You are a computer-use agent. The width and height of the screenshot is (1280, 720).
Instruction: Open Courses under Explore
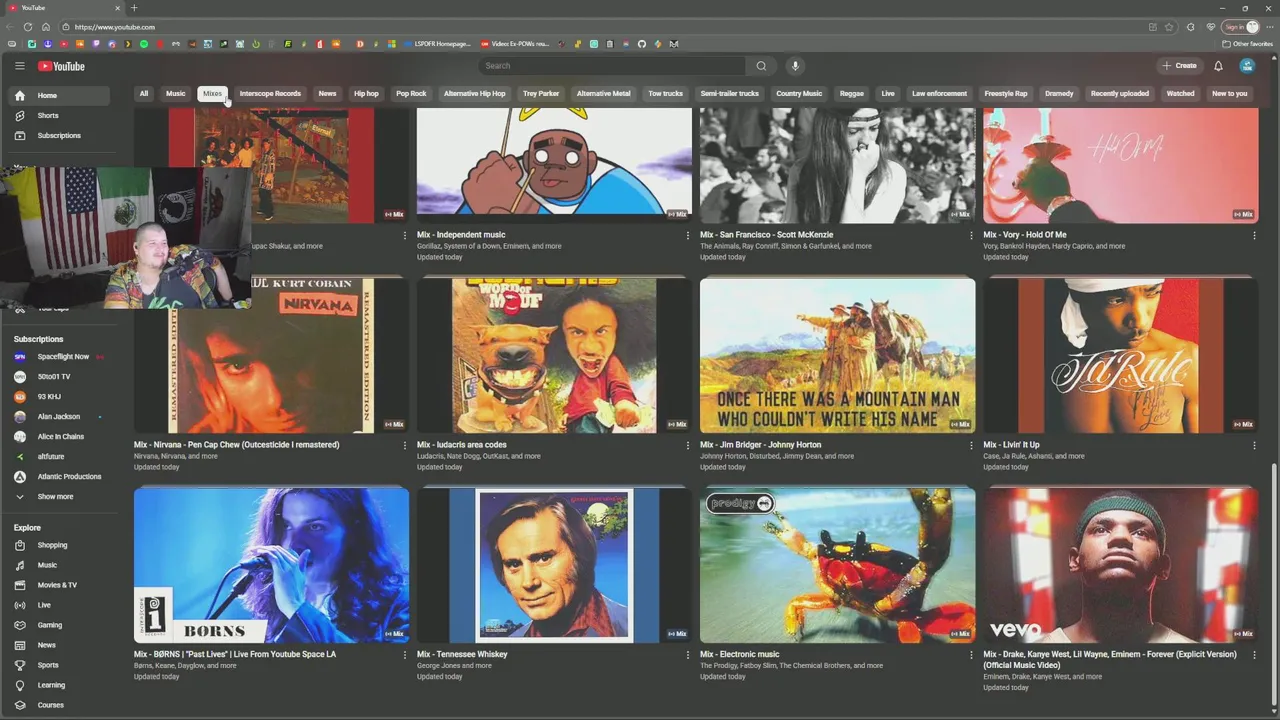[58, 705]
